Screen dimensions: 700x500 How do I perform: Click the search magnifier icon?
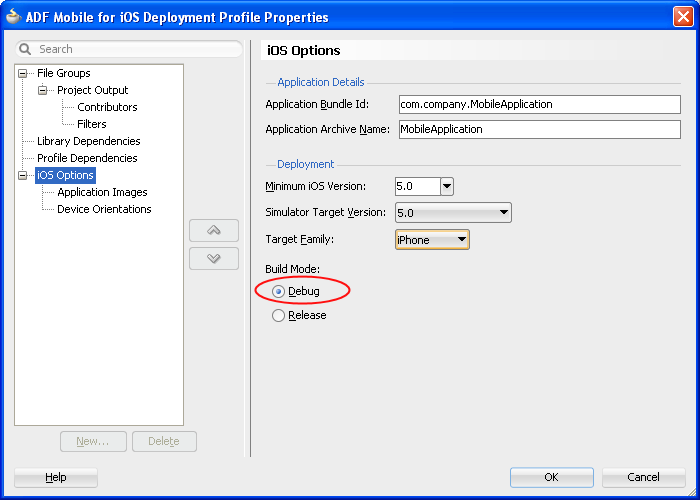click(25, 49)
